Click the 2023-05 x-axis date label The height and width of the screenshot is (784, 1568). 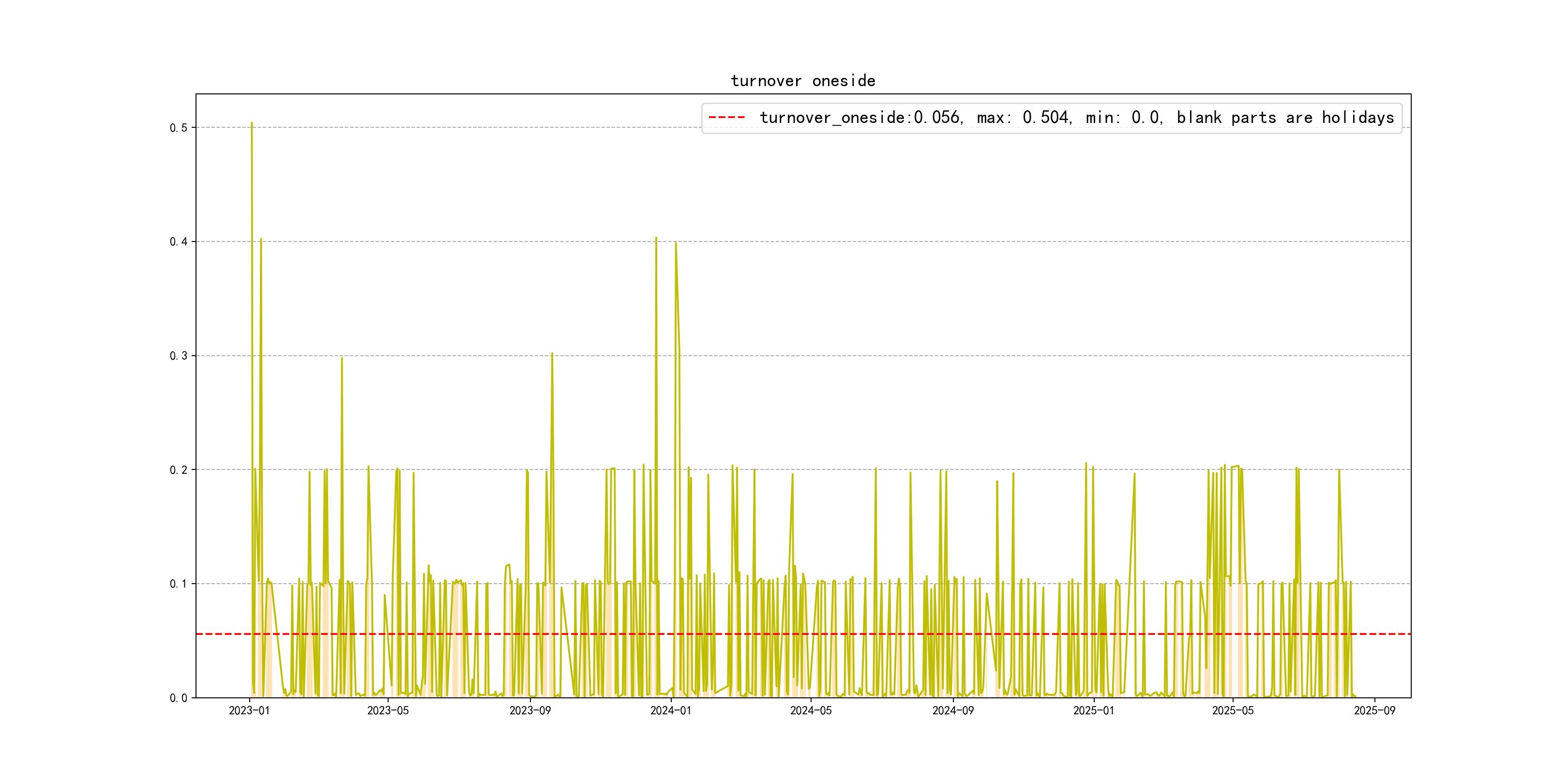[x=388, y=710]
